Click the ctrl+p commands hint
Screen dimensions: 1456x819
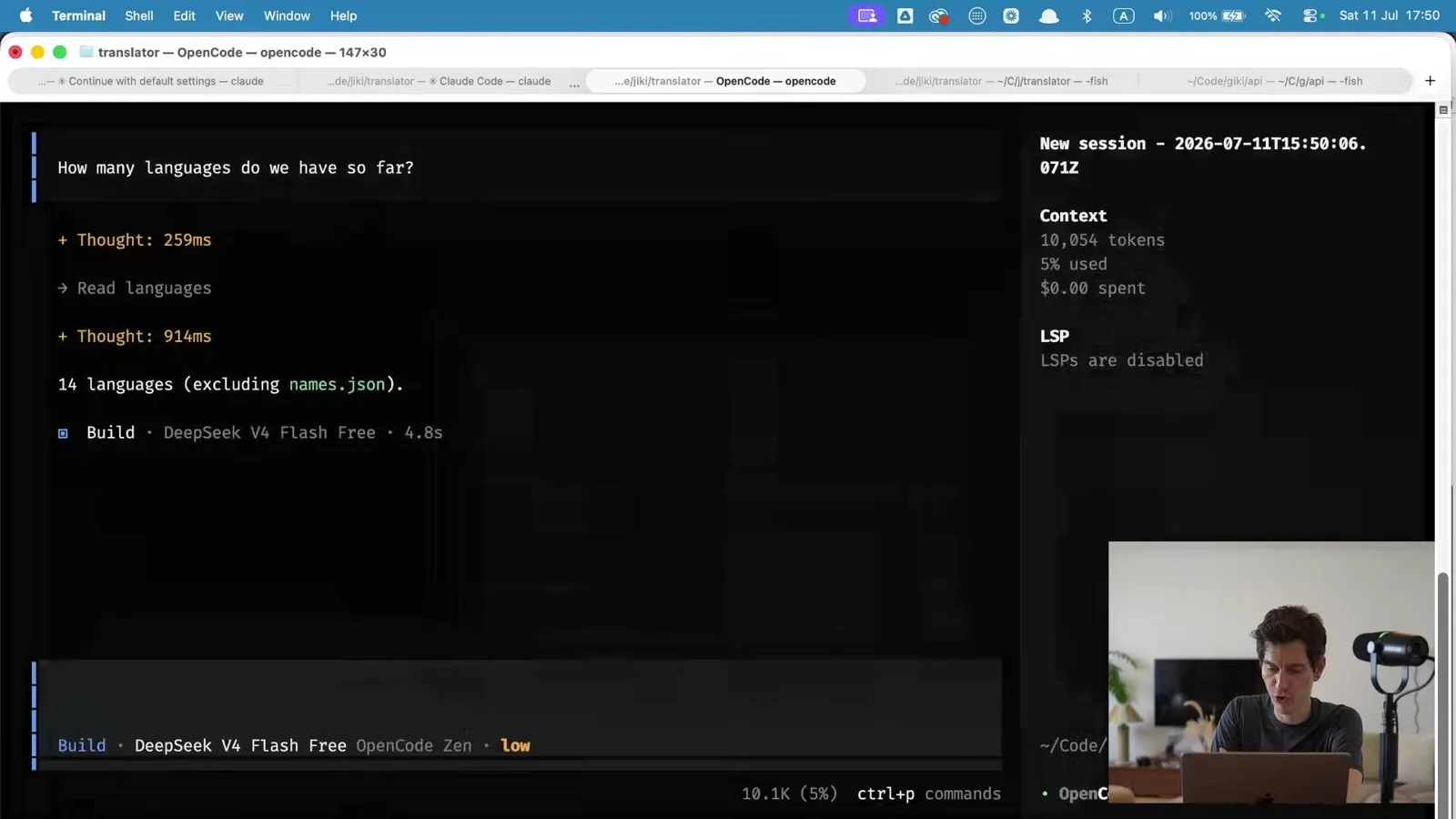pos(929,794)
